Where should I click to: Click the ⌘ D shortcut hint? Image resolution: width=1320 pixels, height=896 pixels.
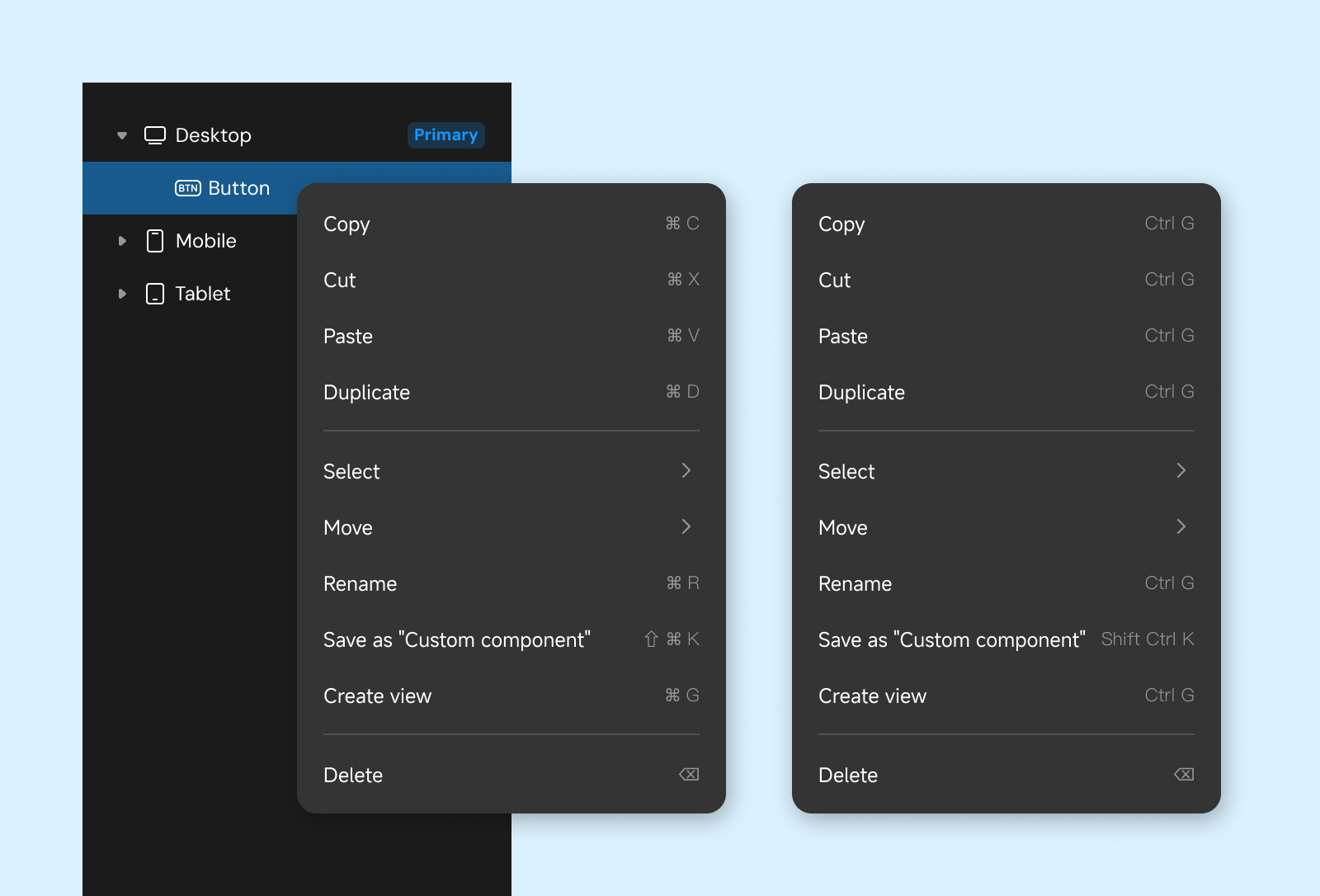[682, 392]
